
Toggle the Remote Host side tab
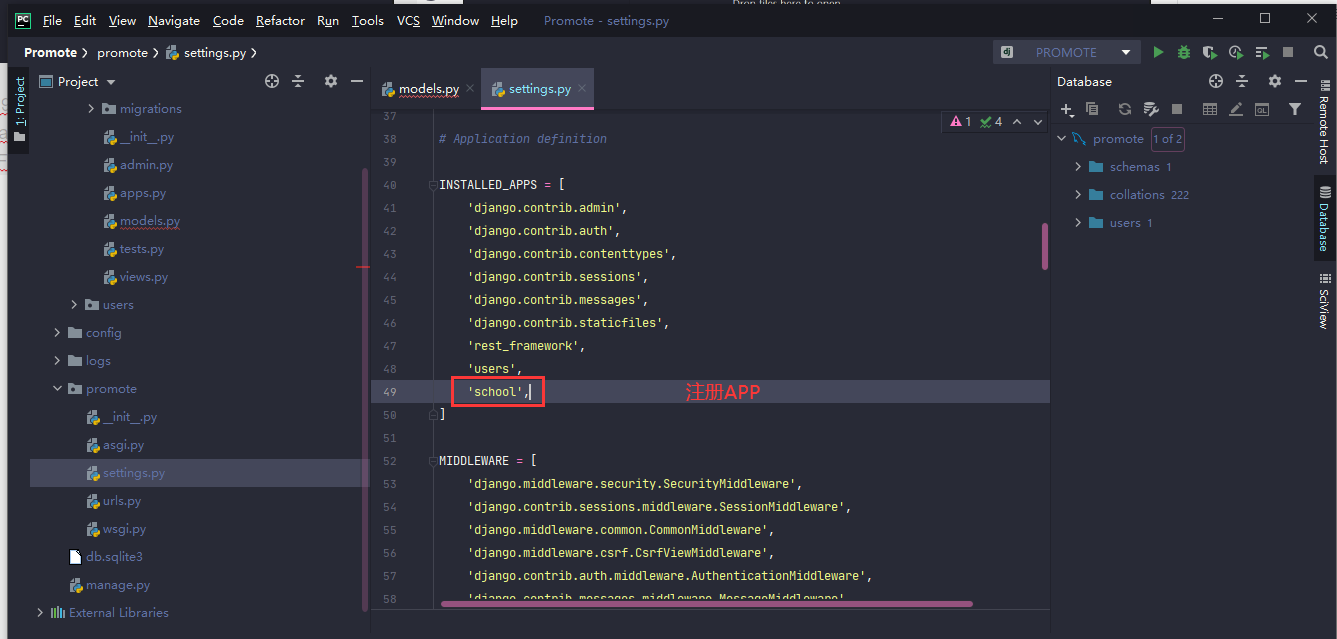click(1324, 120)
